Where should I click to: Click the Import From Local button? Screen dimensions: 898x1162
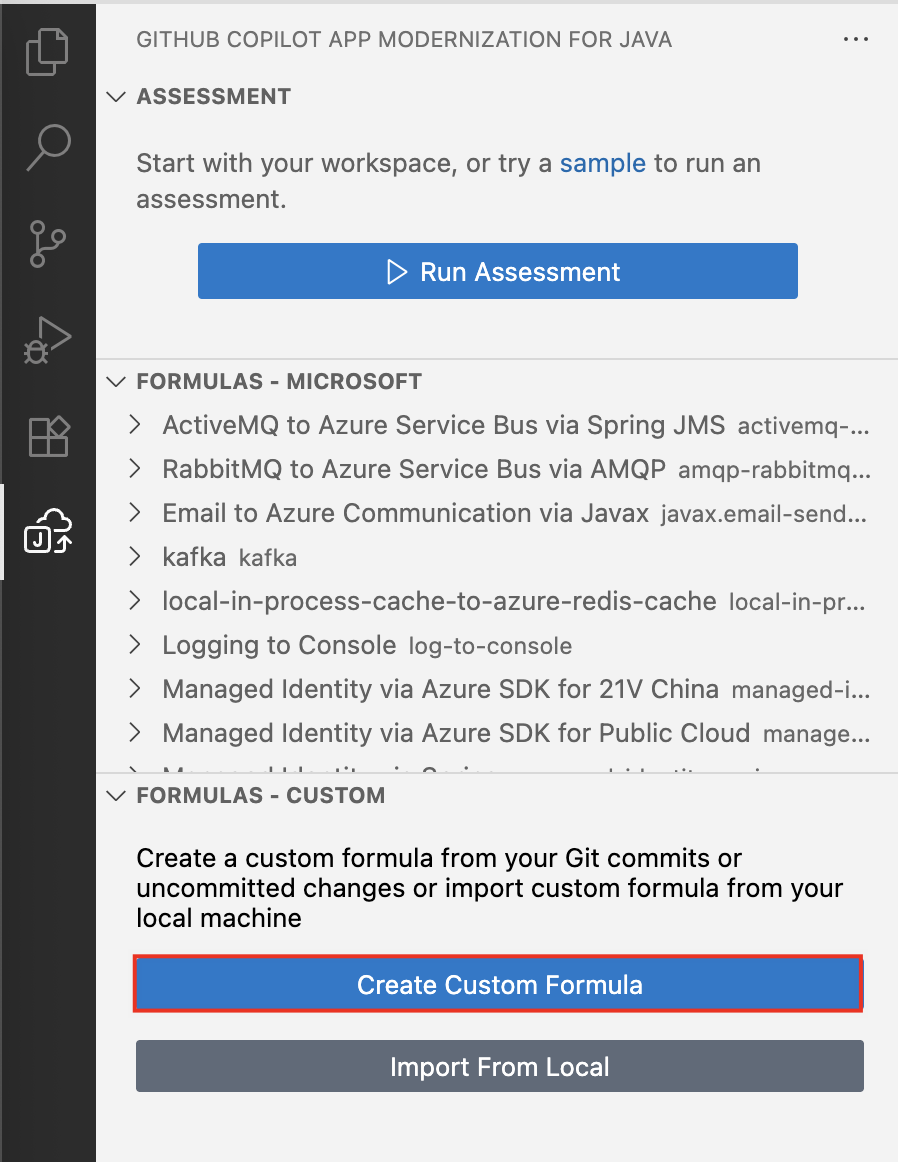[499, 1066]
